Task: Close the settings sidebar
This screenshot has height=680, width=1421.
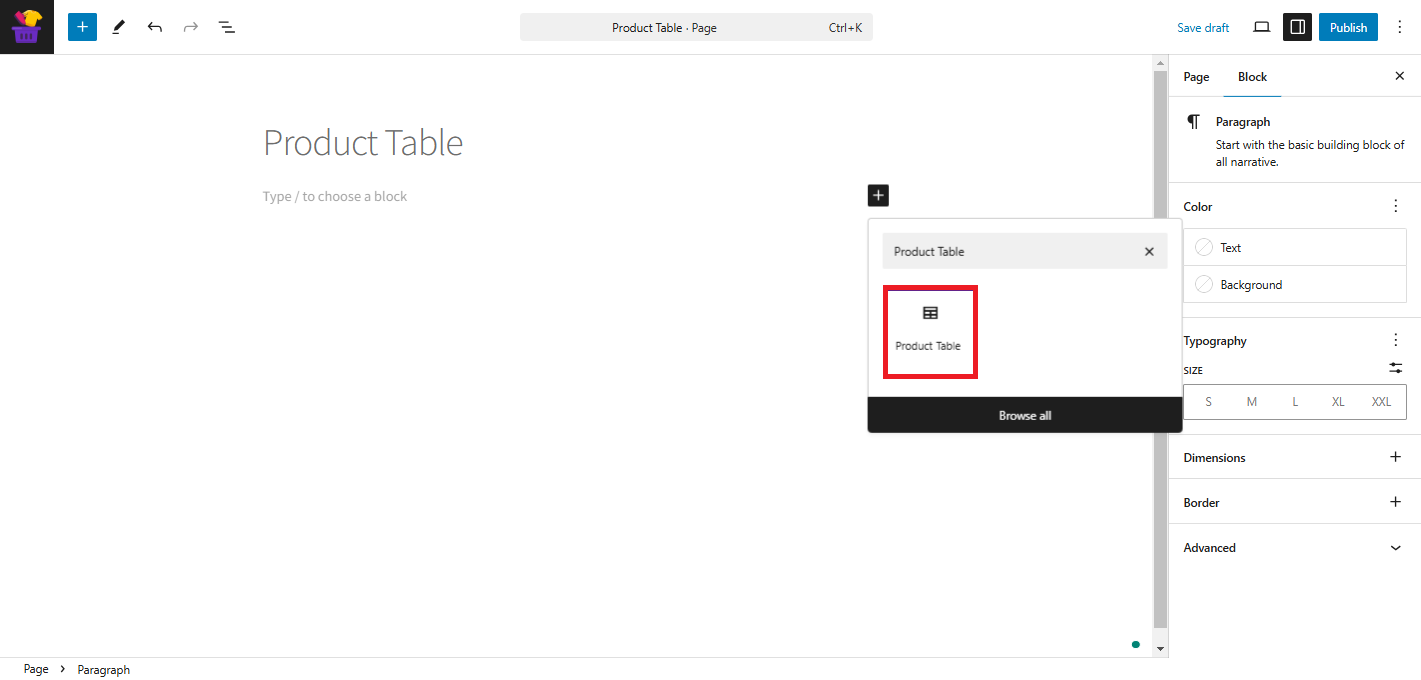Action: pos(1399,76)
